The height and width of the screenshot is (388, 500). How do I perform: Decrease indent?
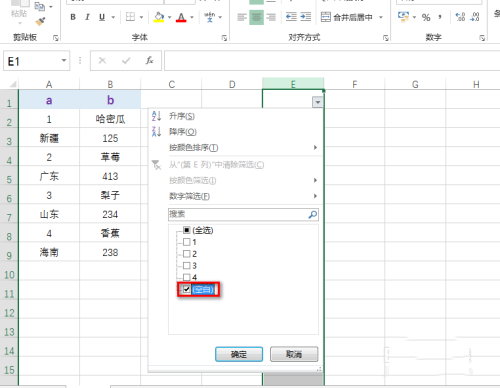point(291,17)
